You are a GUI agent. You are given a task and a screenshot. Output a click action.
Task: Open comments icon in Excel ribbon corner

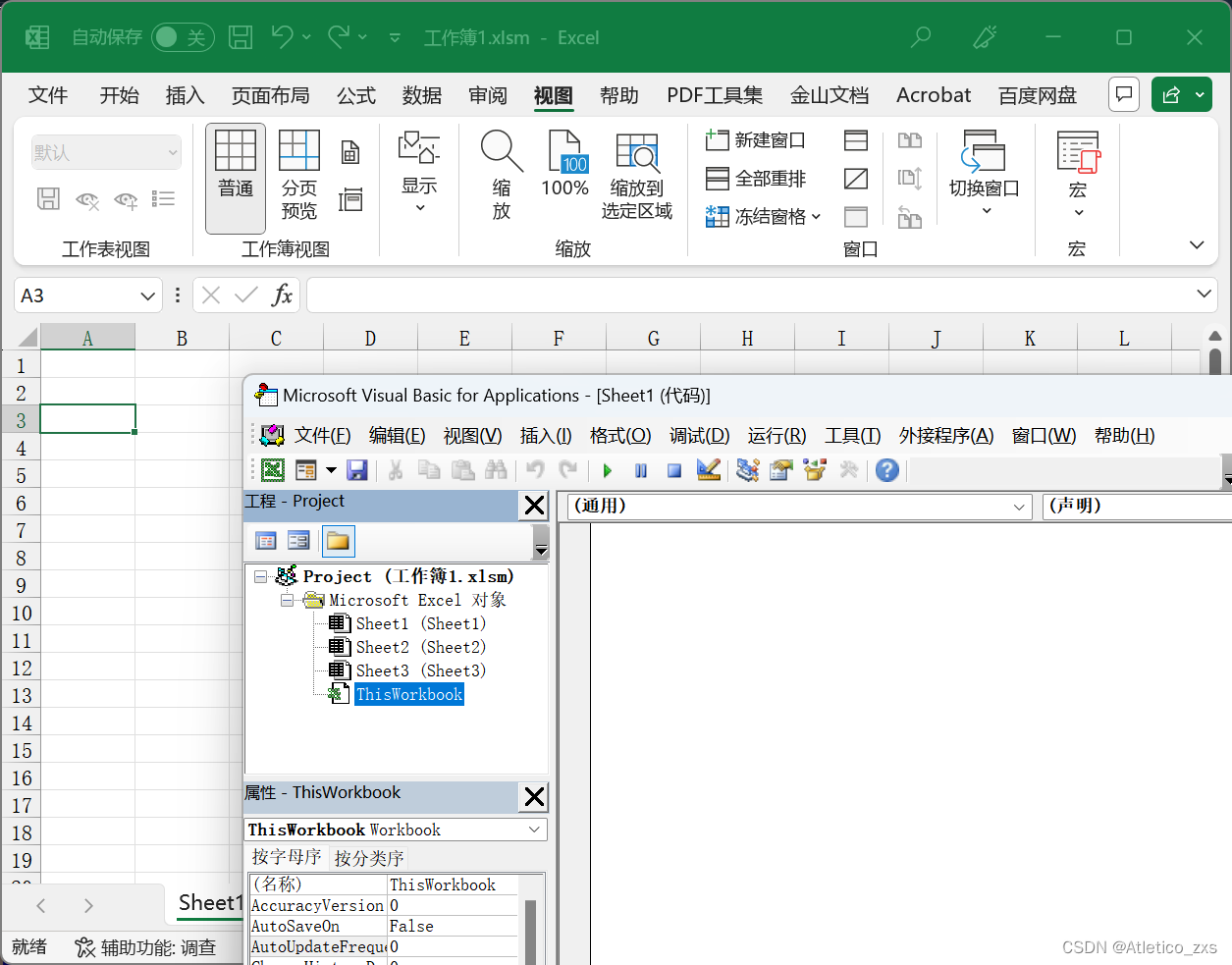coord(1124,94)
